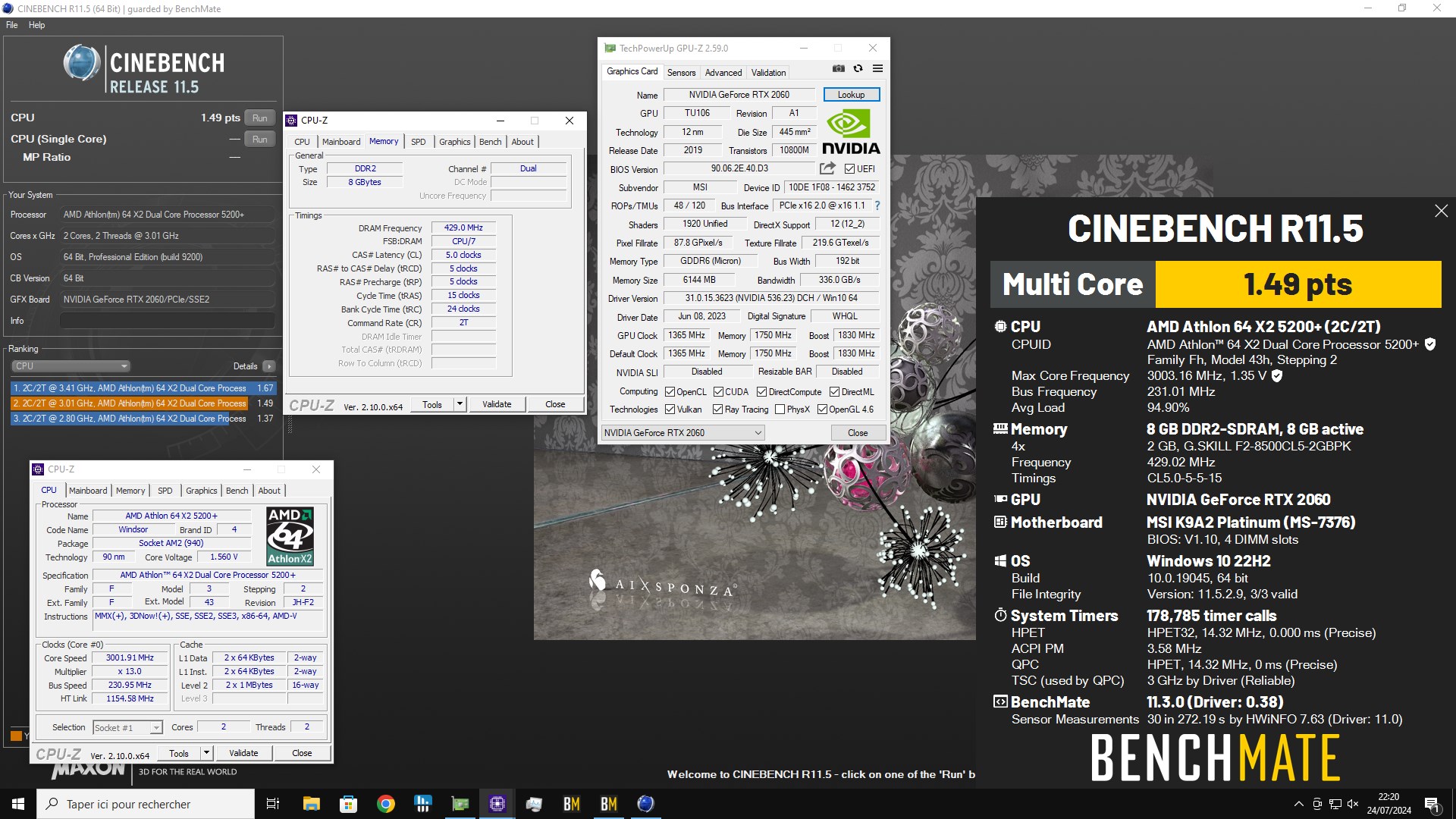The height and width of the screenshot is (819, 1456).
Task: Open Google Chrome from the taskbar
Action: point(385,804)
